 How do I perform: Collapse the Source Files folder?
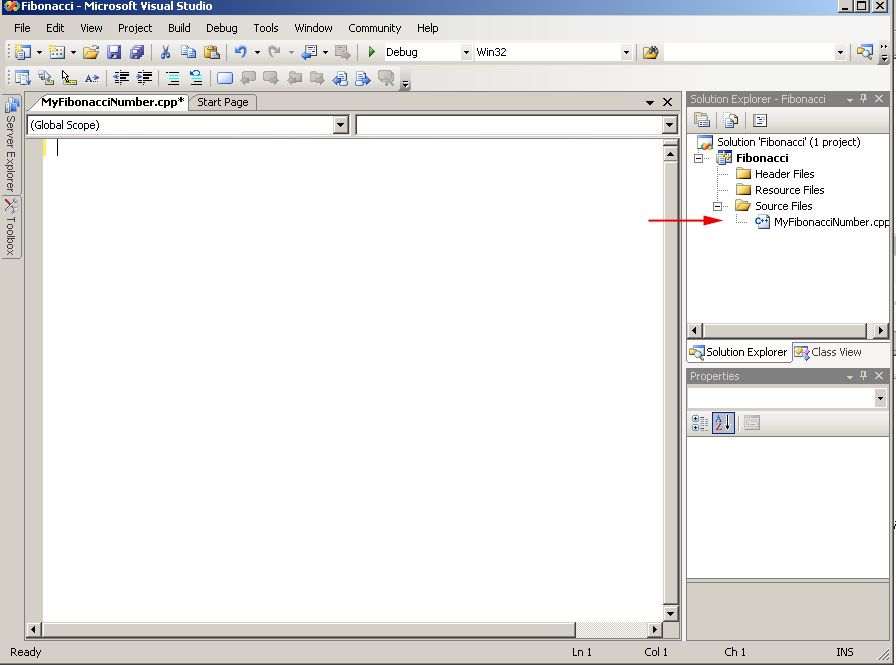tap(717, 206)
